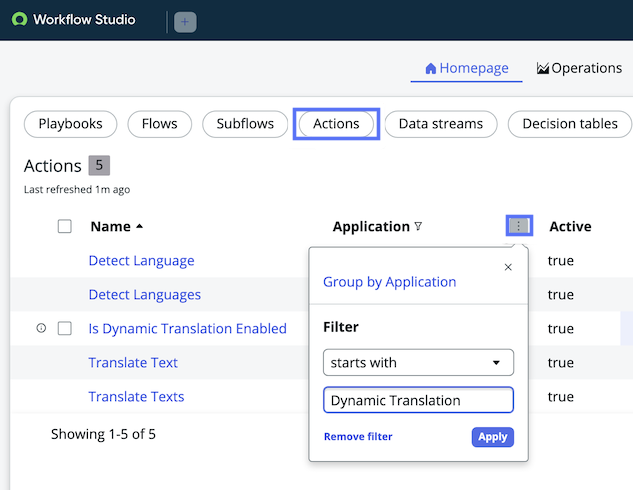Click info icon beside Is Dynamic Translation Enabled
633x490 pixels.
pos(41,328)
